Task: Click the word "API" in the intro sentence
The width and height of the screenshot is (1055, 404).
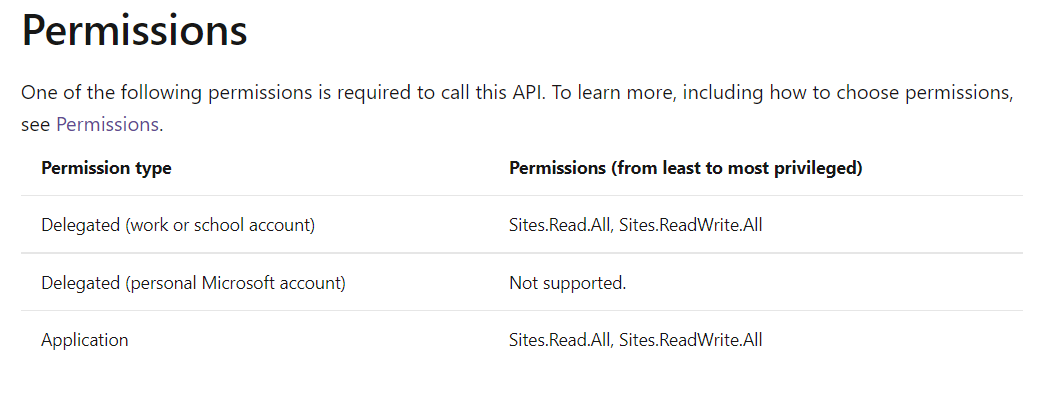Action: [x=529, y=92]
